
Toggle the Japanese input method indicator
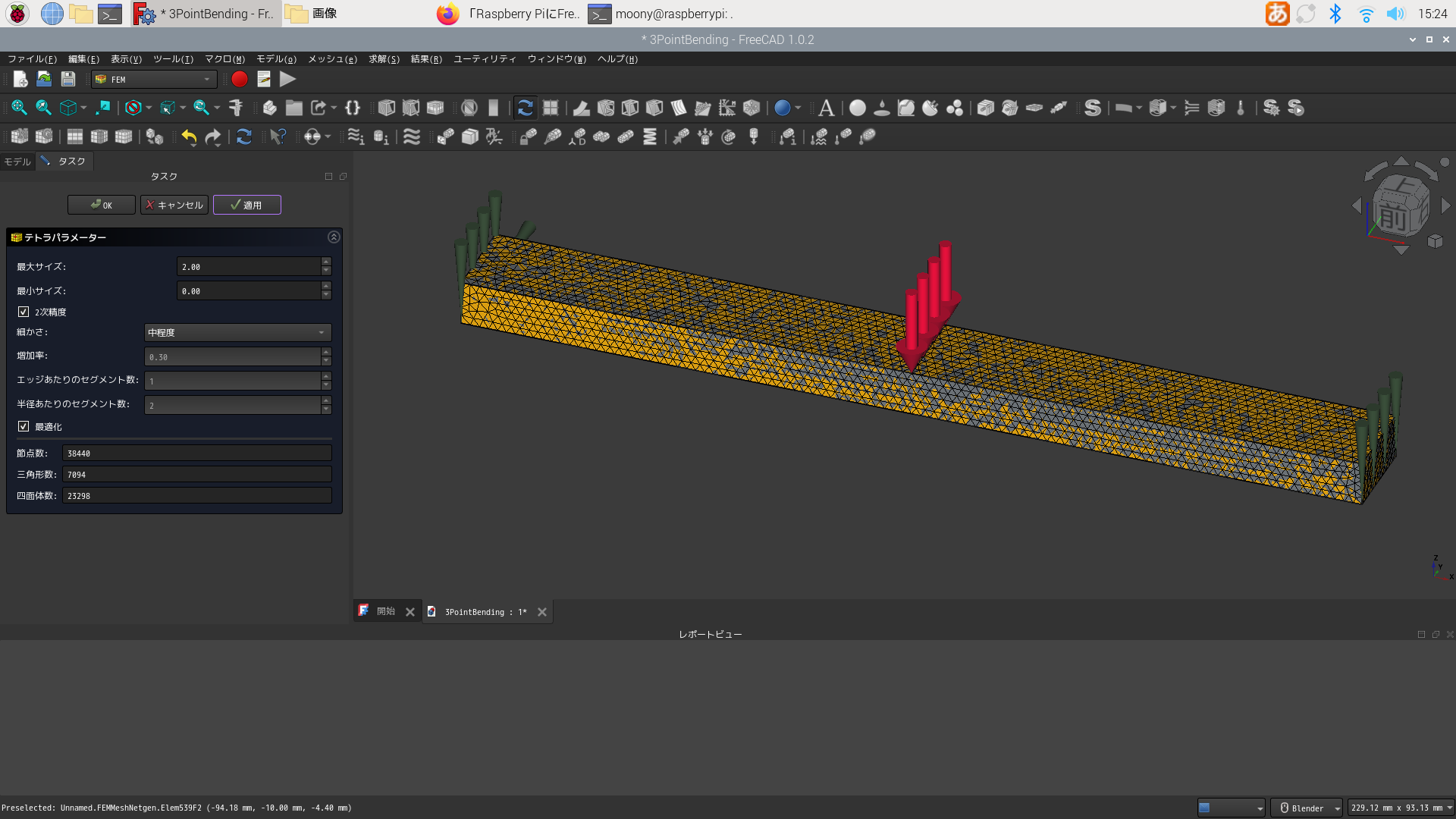tap(1277, 14)
